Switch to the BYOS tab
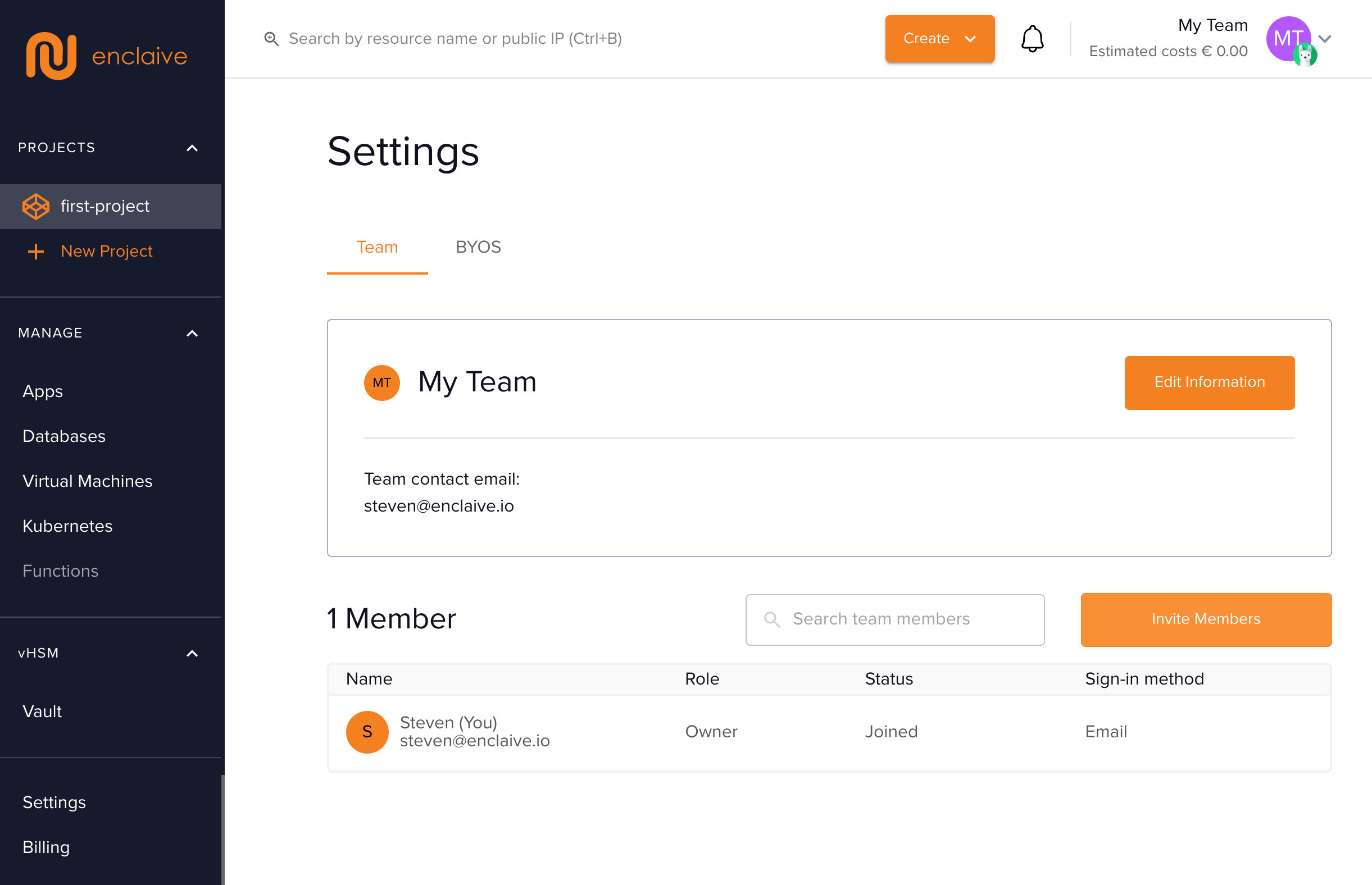1372x885 pixels. [478, 247]
